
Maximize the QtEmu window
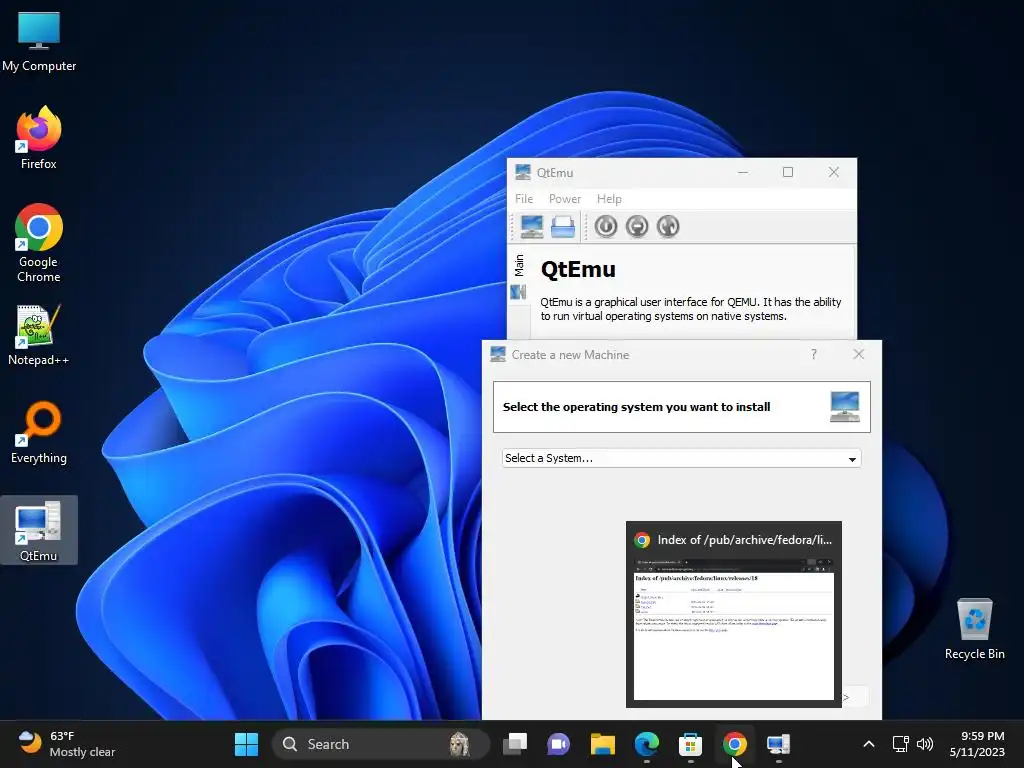[x=788, y=172]
